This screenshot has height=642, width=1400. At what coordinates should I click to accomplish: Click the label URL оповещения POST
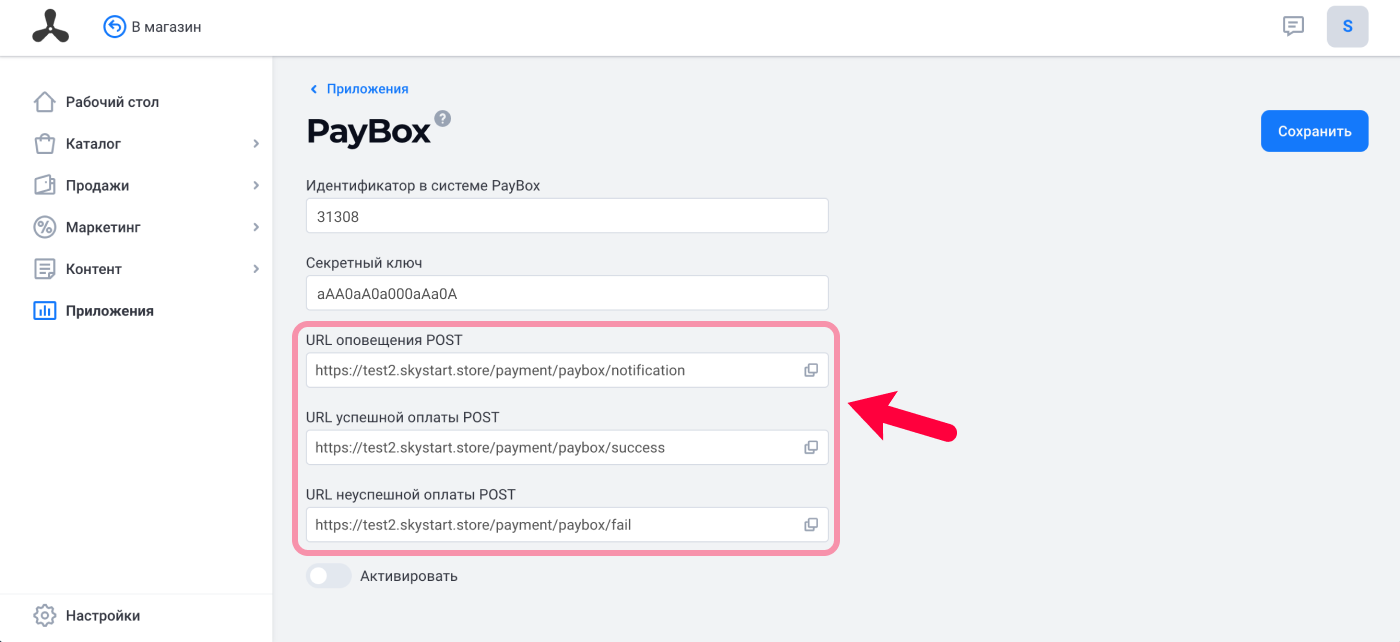(384, 340)
